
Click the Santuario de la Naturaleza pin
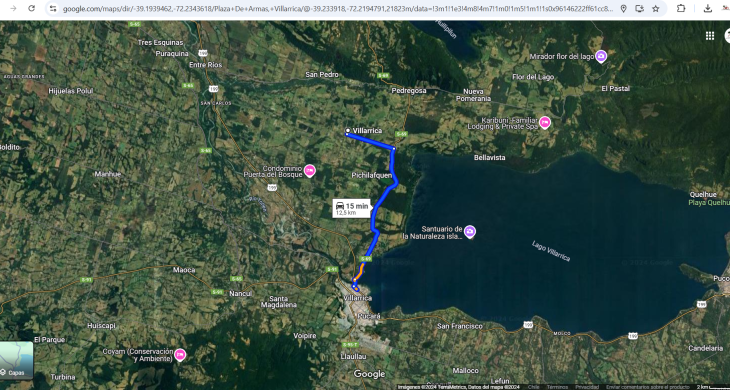pos(470,231)
